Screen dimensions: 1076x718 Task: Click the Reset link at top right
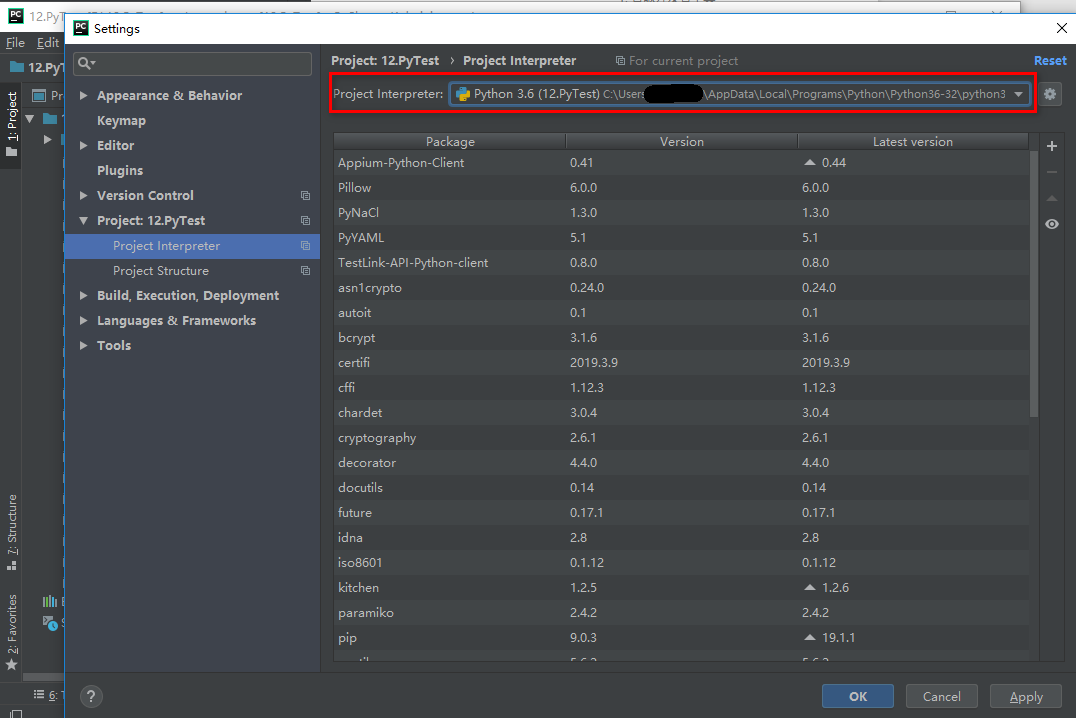[x=1050, y=60]
